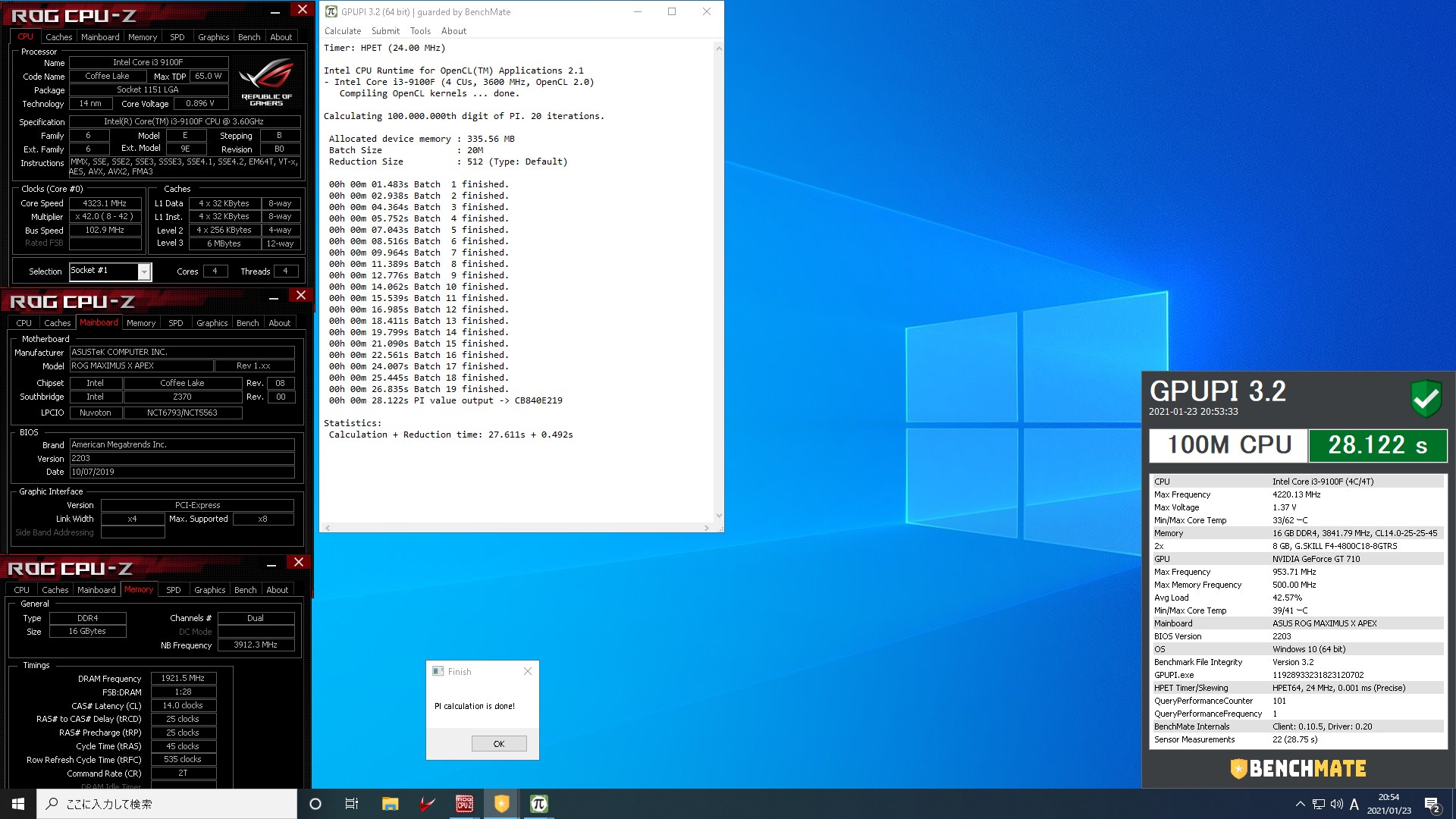Open File Explorer from taskbar
The height and width of the screenshot is (819, 1456).
point(390,804)
